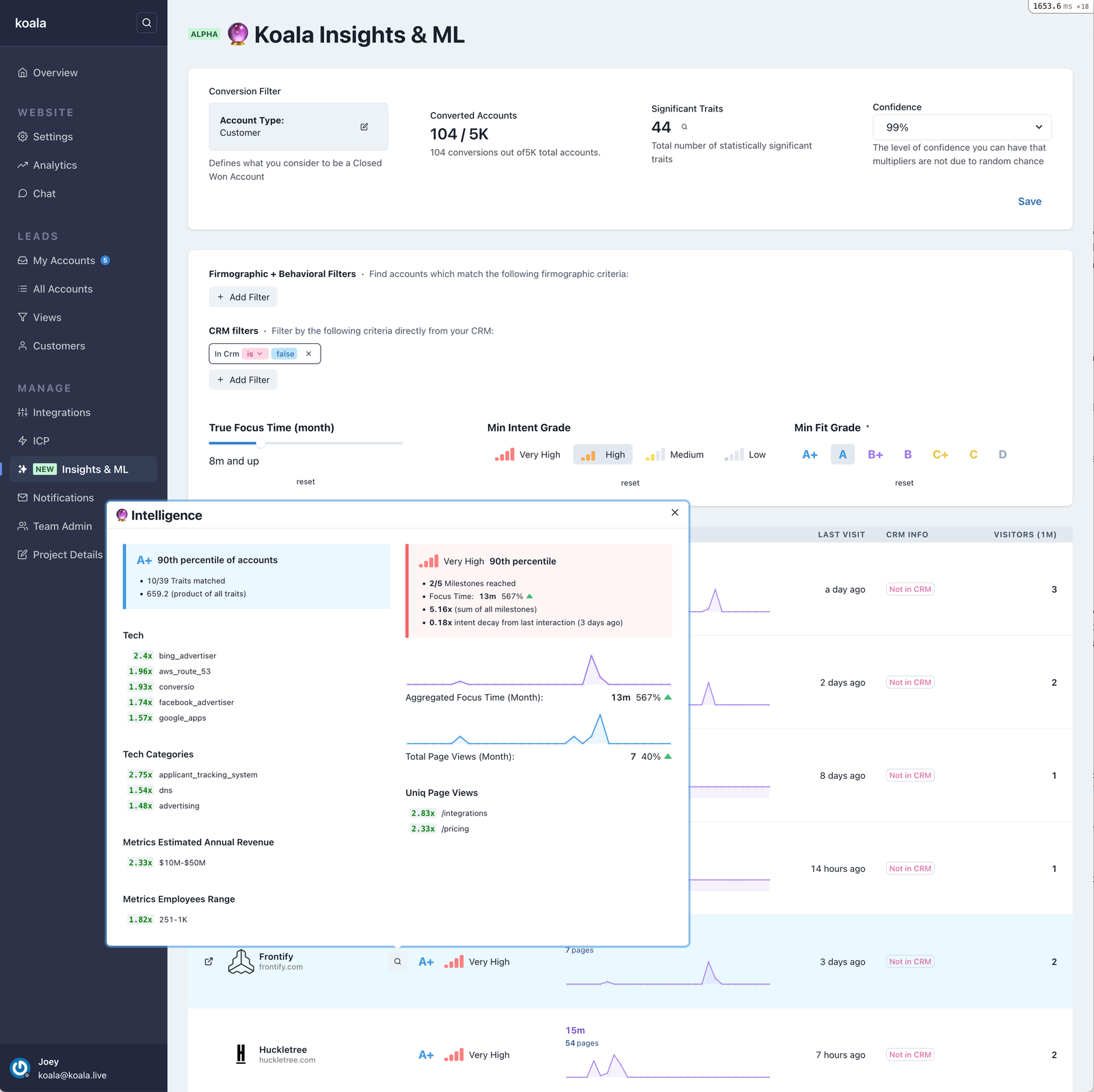Click magnifier icon beside Significant Traits count
This screenshot has height=1092, width=1094.
point(684,127)
